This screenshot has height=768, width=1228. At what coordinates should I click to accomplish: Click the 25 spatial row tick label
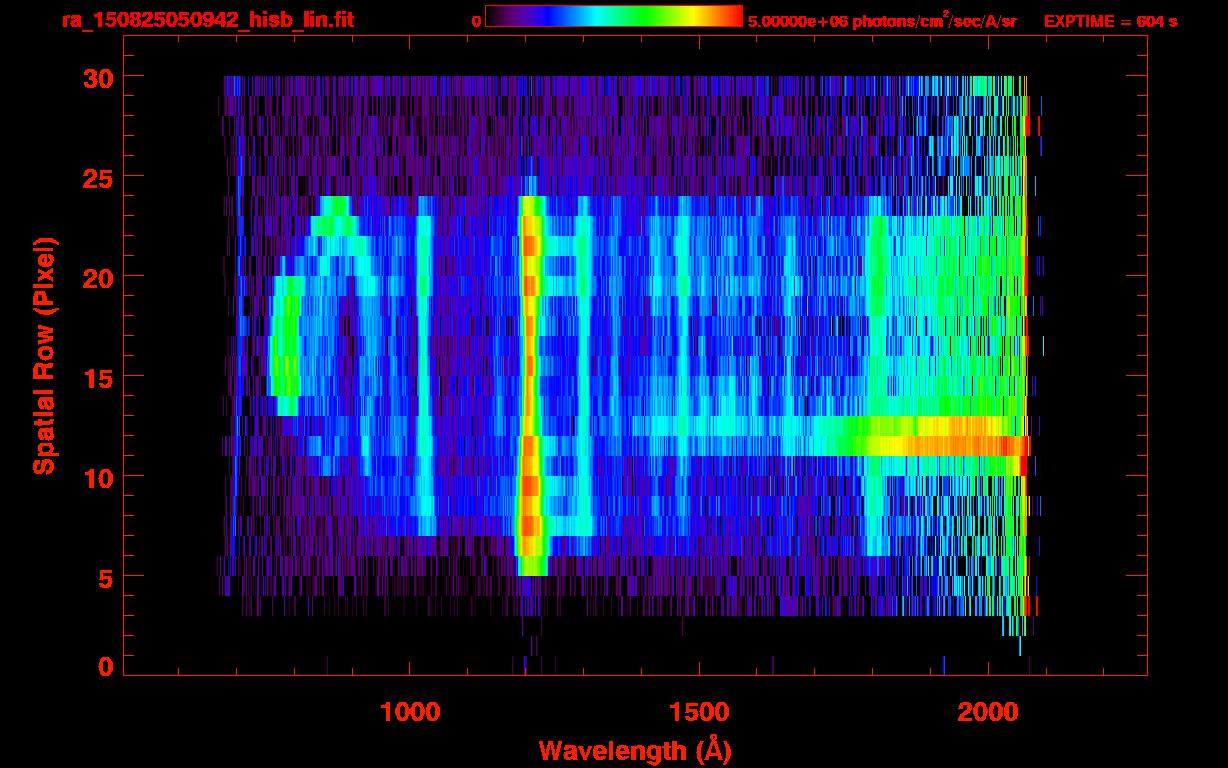click(98, 177)
